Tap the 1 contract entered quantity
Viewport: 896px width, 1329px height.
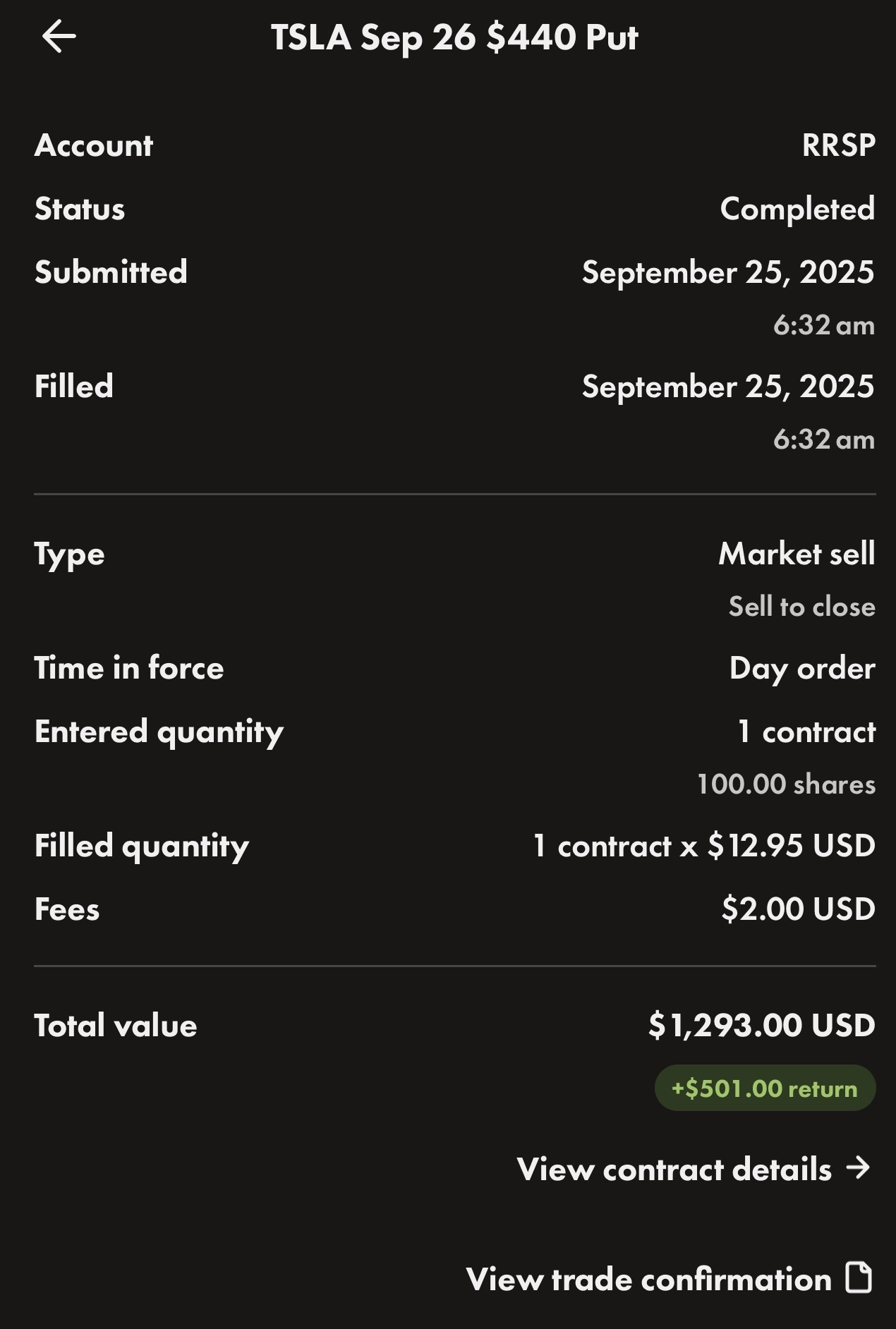(x=806, y=732)
